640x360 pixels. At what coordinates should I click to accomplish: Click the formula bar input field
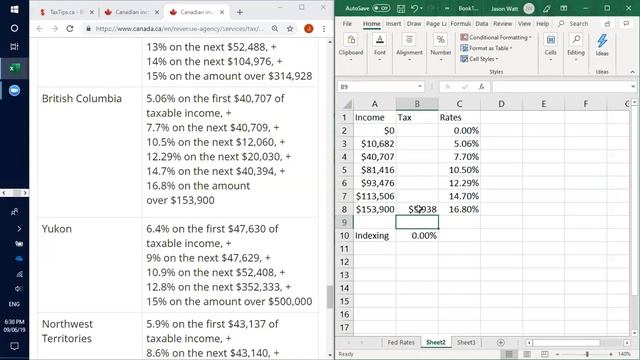coord(560,87)
